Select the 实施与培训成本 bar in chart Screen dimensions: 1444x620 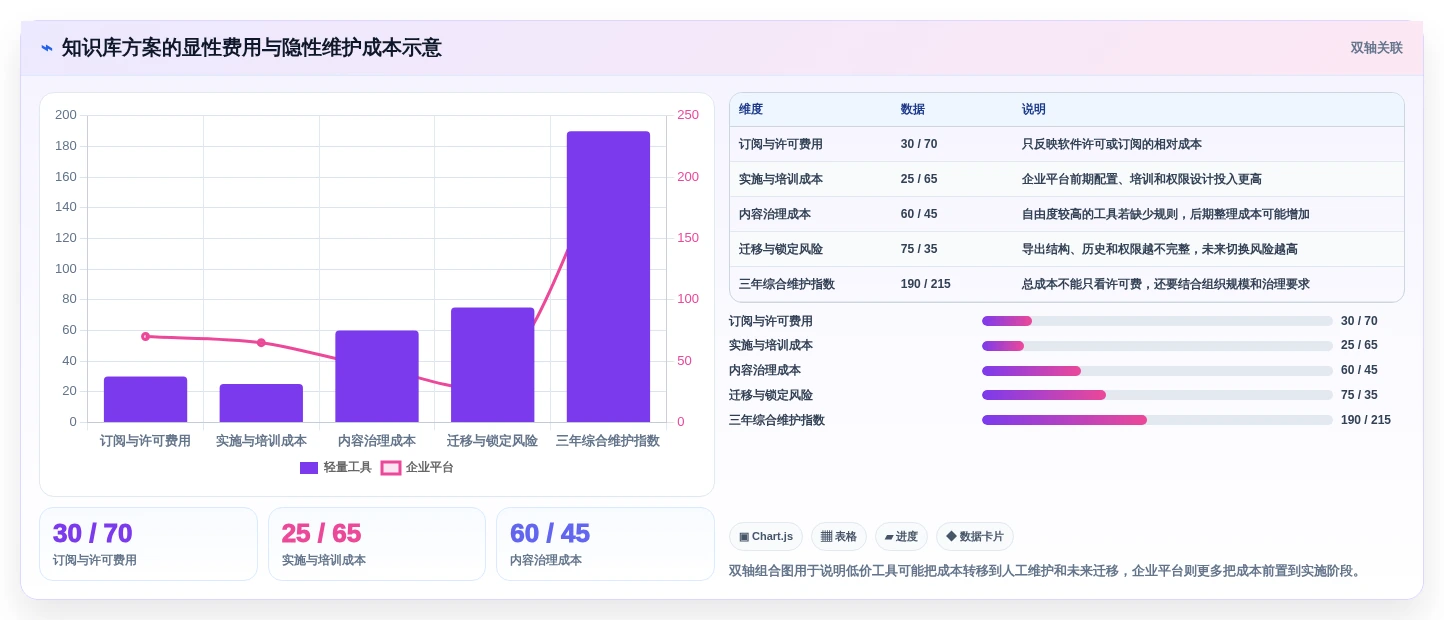click(261, 403)
